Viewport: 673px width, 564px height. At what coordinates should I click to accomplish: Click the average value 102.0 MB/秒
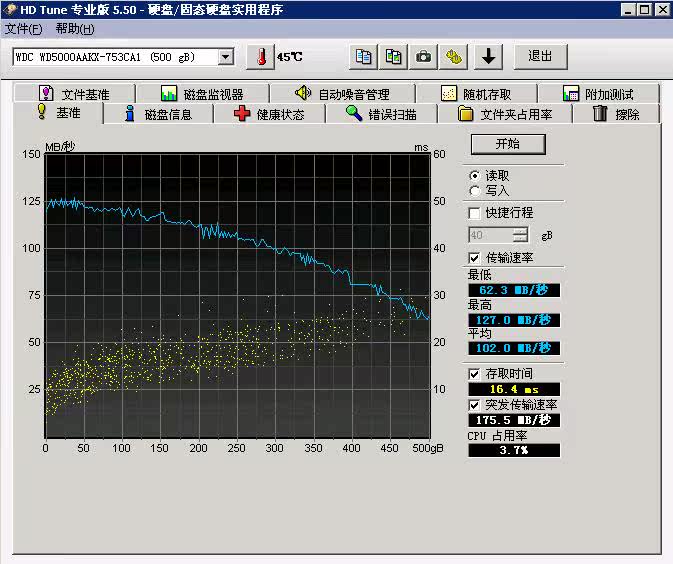pyautogui.click(x=514, y=348)
